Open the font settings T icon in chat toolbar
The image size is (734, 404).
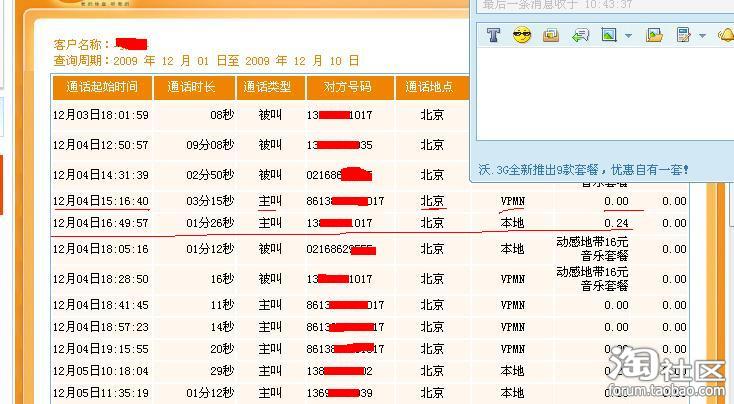click(x=493, y=35)
